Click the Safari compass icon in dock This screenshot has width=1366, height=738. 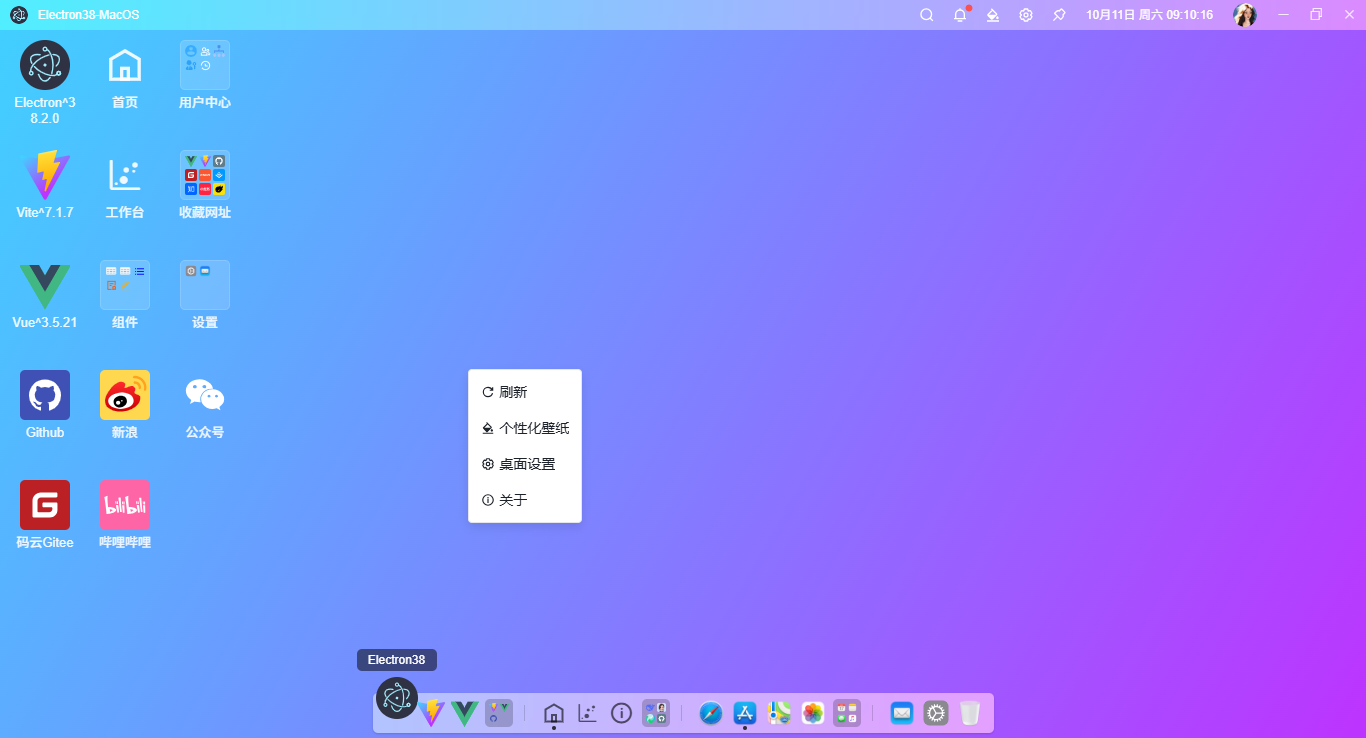pyautogui.click(x=711, y=713)
